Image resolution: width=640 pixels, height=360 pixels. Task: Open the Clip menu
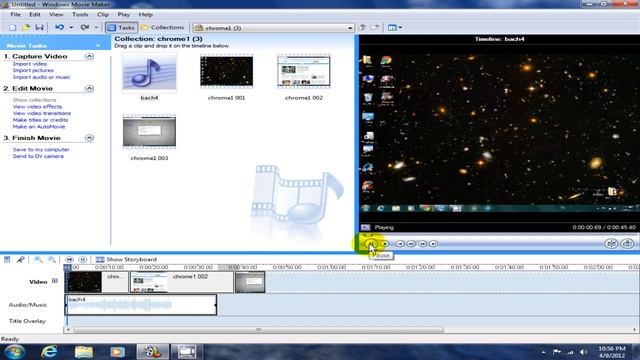pyautogui.click(x=103, y=14)
